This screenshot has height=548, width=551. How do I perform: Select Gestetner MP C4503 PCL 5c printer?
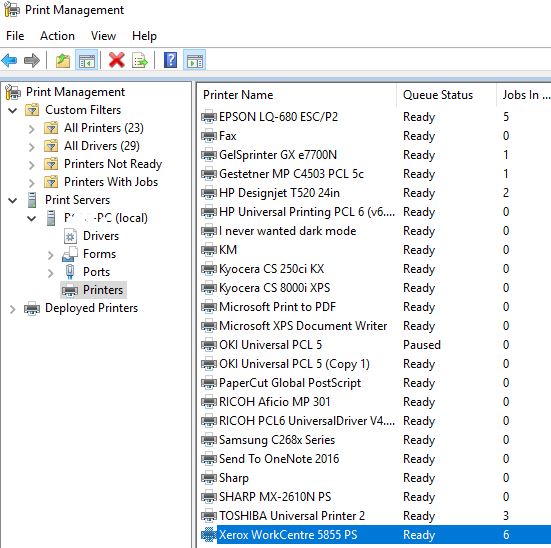tap(291, 174)
